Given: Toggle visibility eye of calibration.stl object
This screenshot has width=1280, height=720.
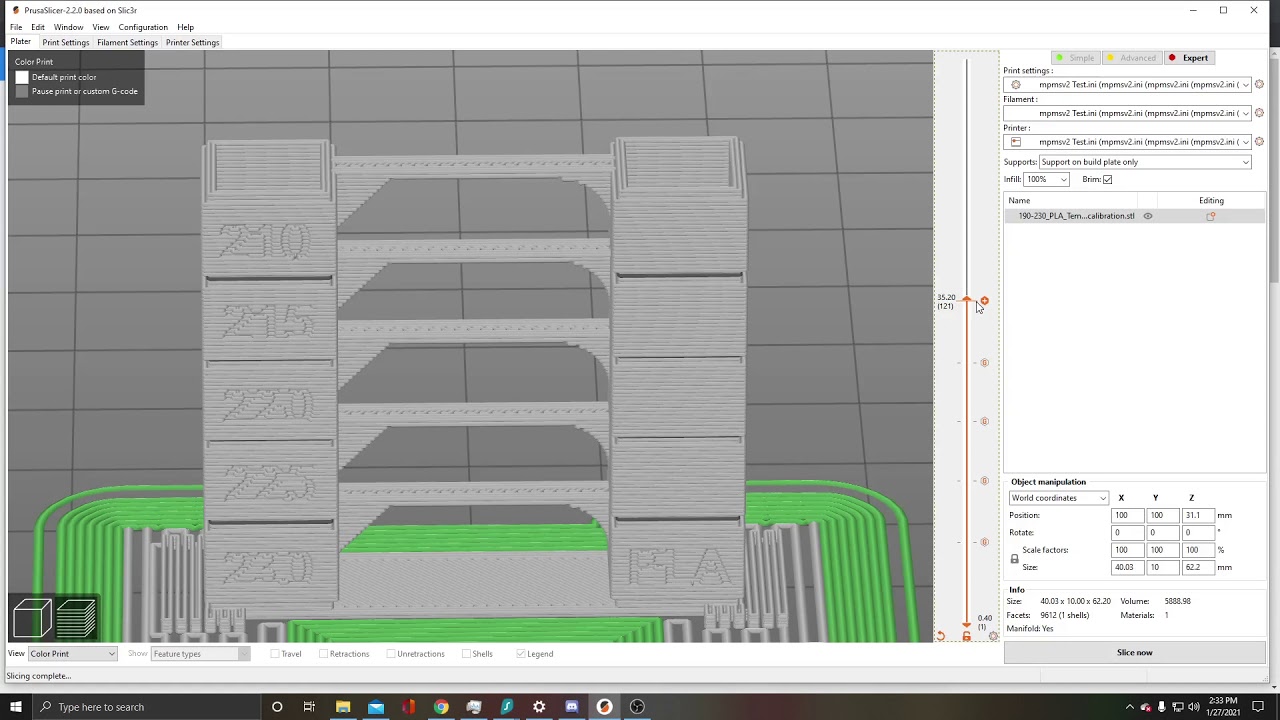Looking at the screenshot, I should [1148, 216].
